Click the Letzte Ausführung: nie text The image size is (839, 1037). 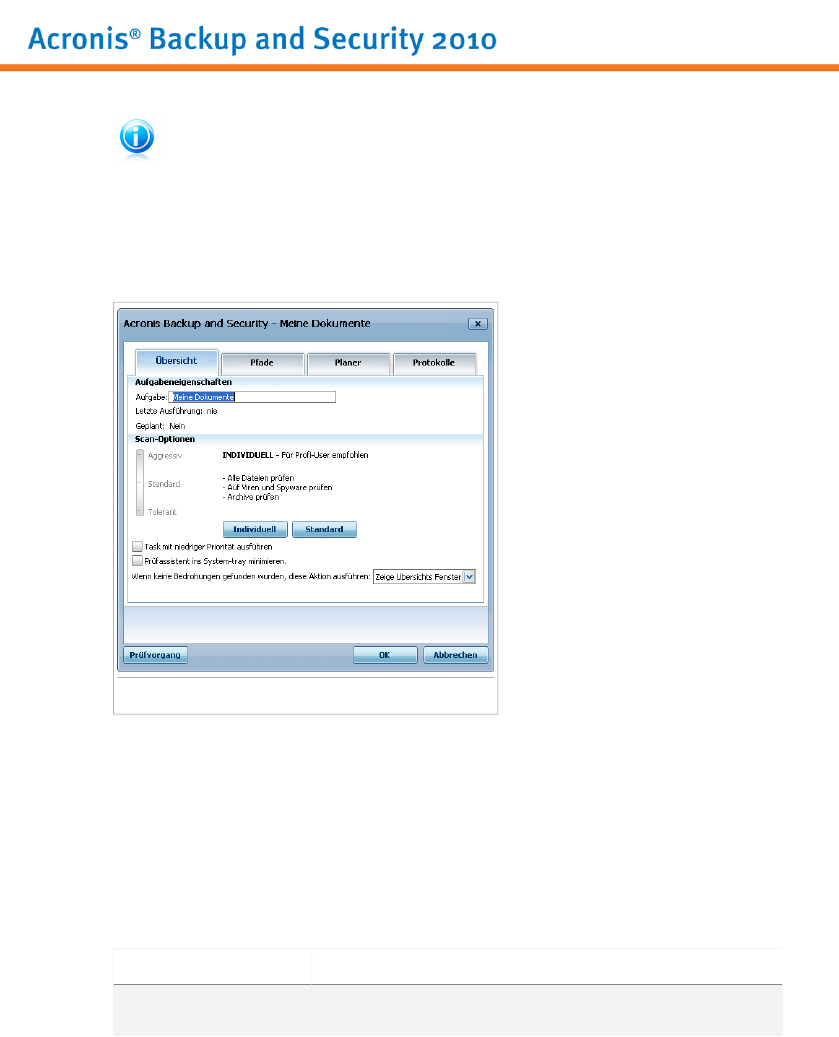coord(177,411)
